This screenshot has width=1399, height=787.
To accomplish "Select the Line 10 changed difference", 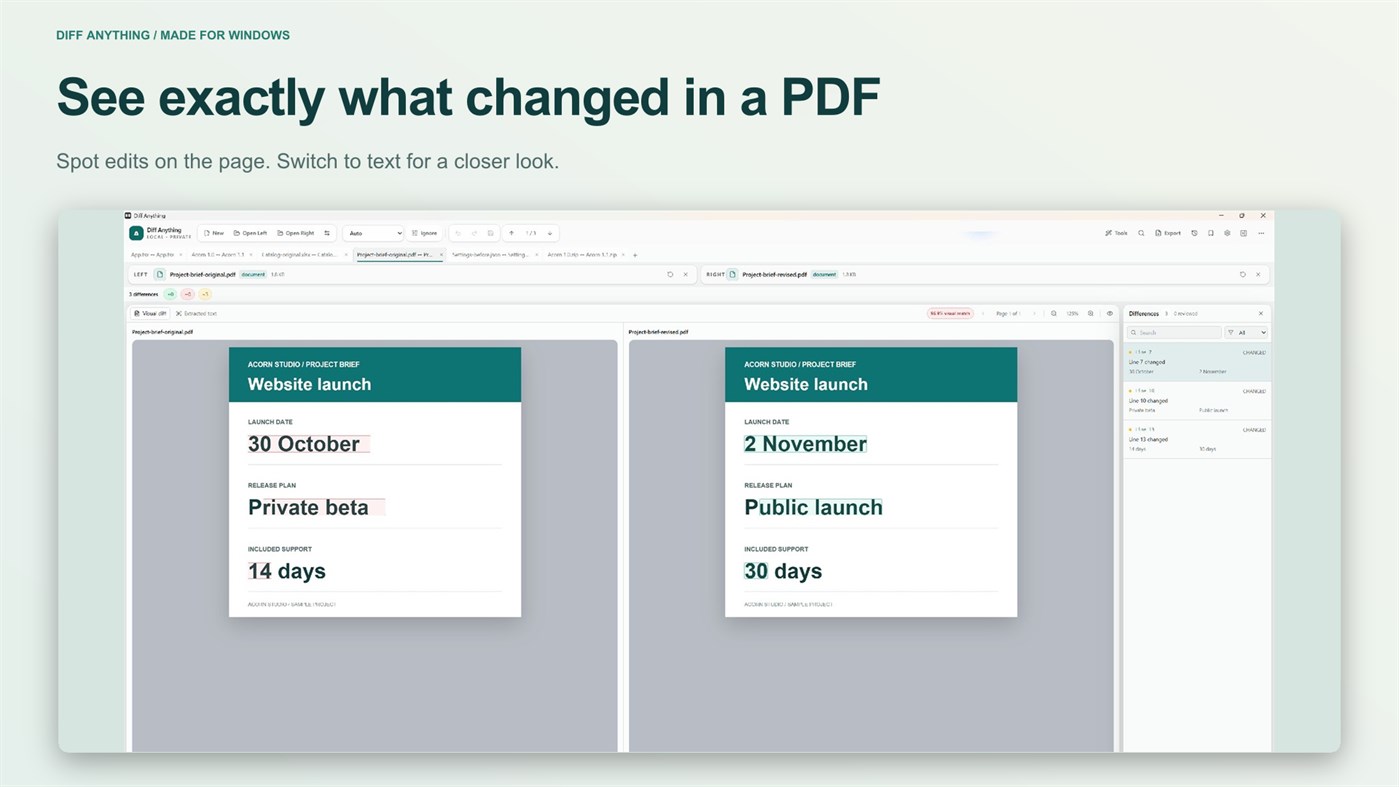I will [x=1197, y=401].
